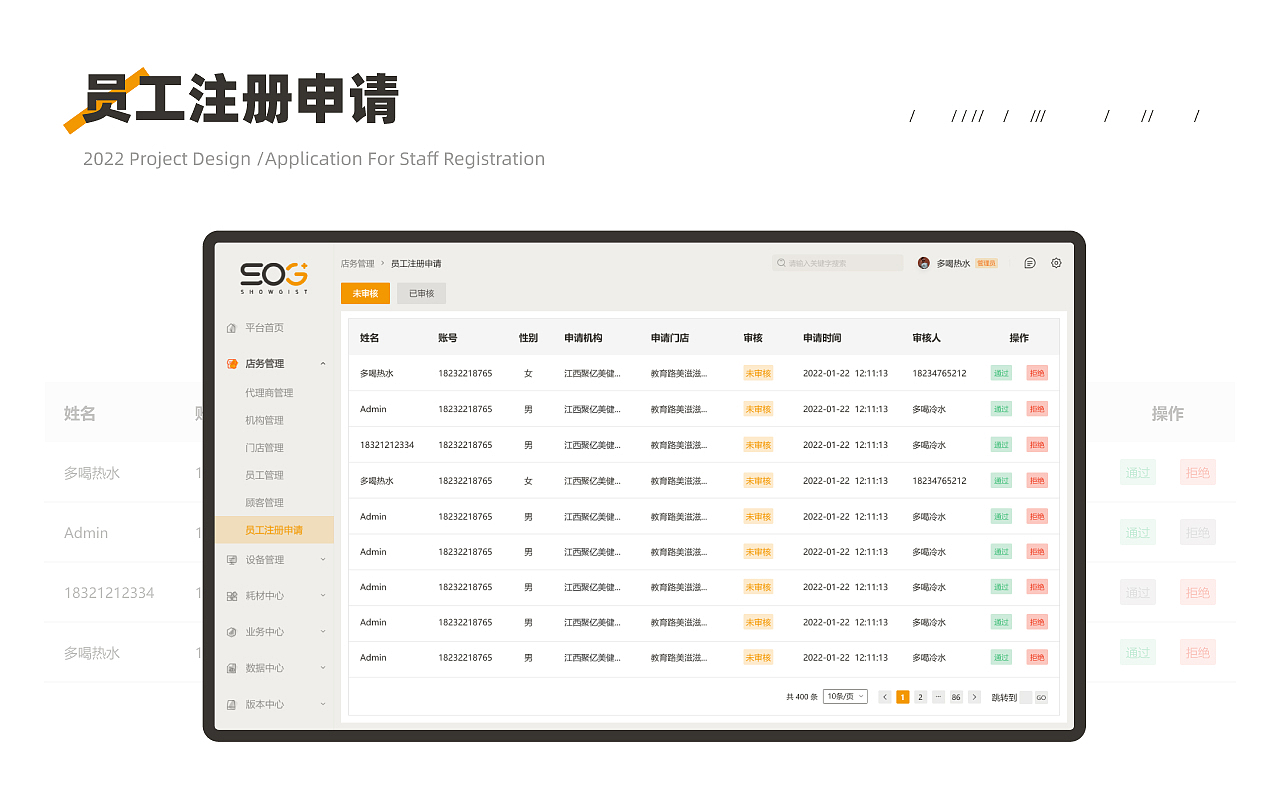Select page 1 in pagination
The image size is (1280, 800).
click(903, 697)
